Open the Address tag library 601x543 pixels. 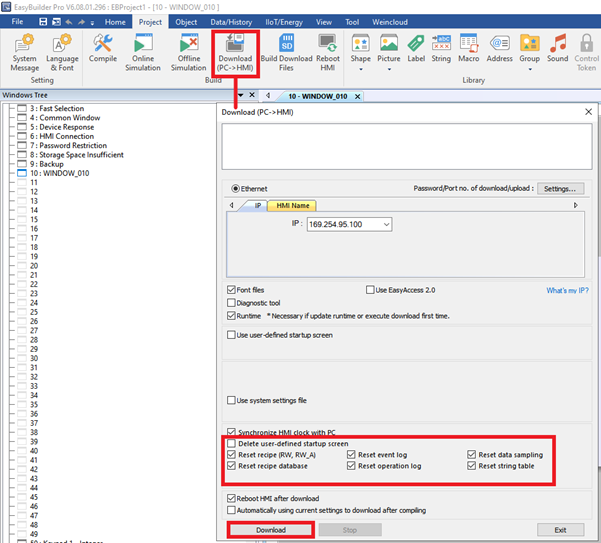(x=499, y=48)
